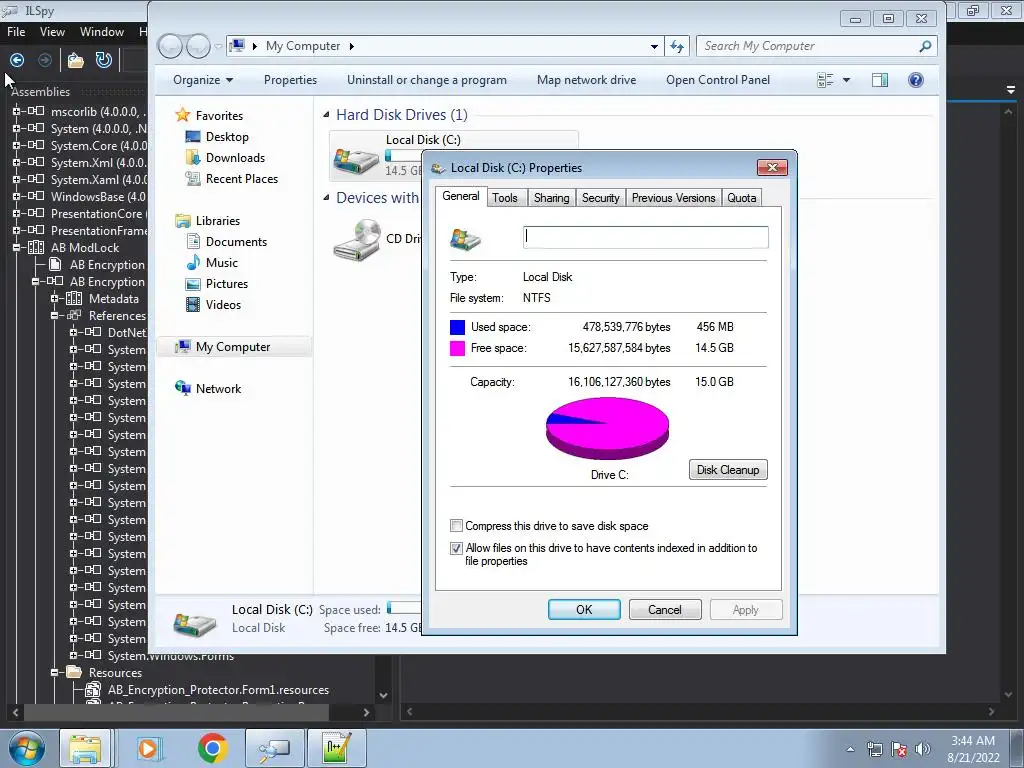Select the CD Drive icon
Viewport: 1024px width, 768px height.
[357, 240]
